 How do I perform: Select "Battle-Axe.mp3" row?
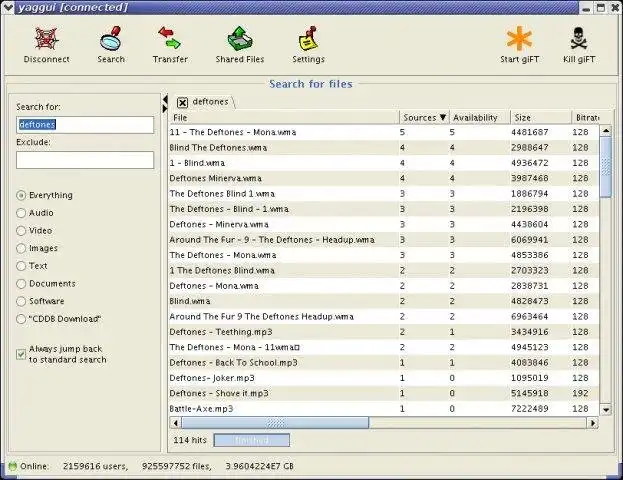384,409
